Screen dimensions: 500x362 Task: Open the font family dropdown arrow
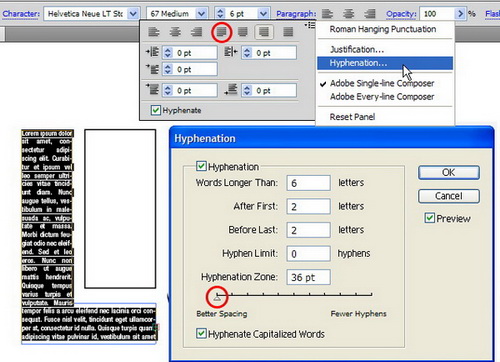coord(133,14)
